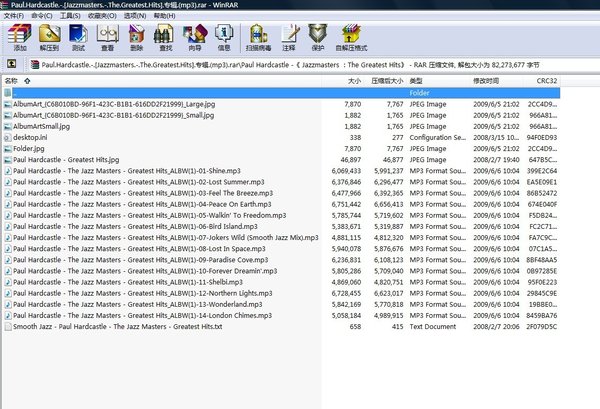Select the 10-Forever Dreamin'.mp3 file

tap(145, 270)
